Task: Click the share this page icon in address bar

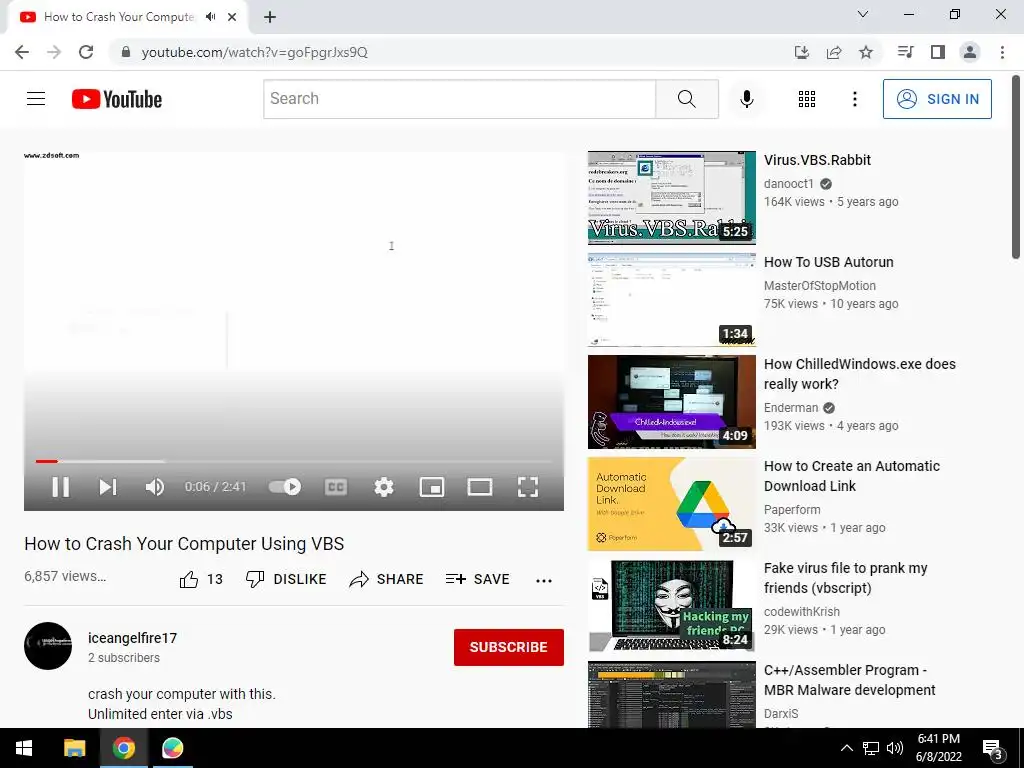Action: click(834, 52)
